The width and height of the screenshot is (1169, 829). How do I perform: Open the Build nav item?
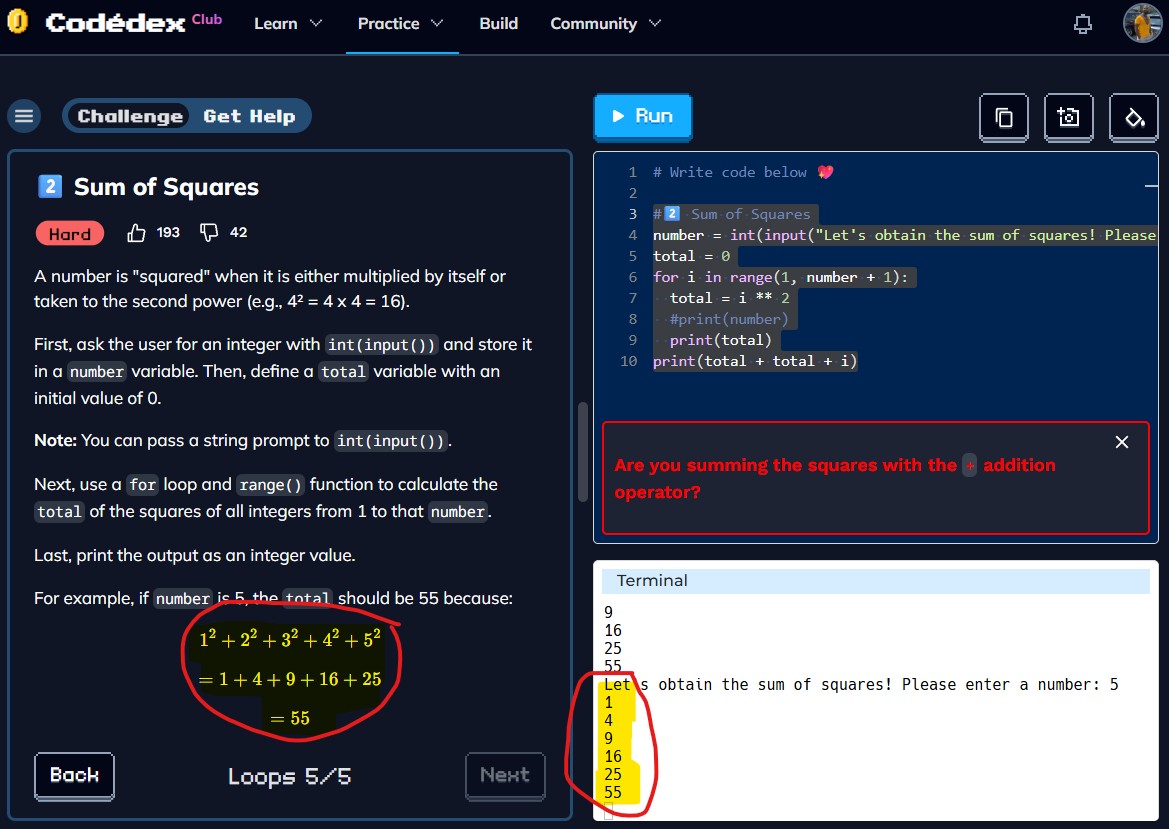click(x=498, y=24)
